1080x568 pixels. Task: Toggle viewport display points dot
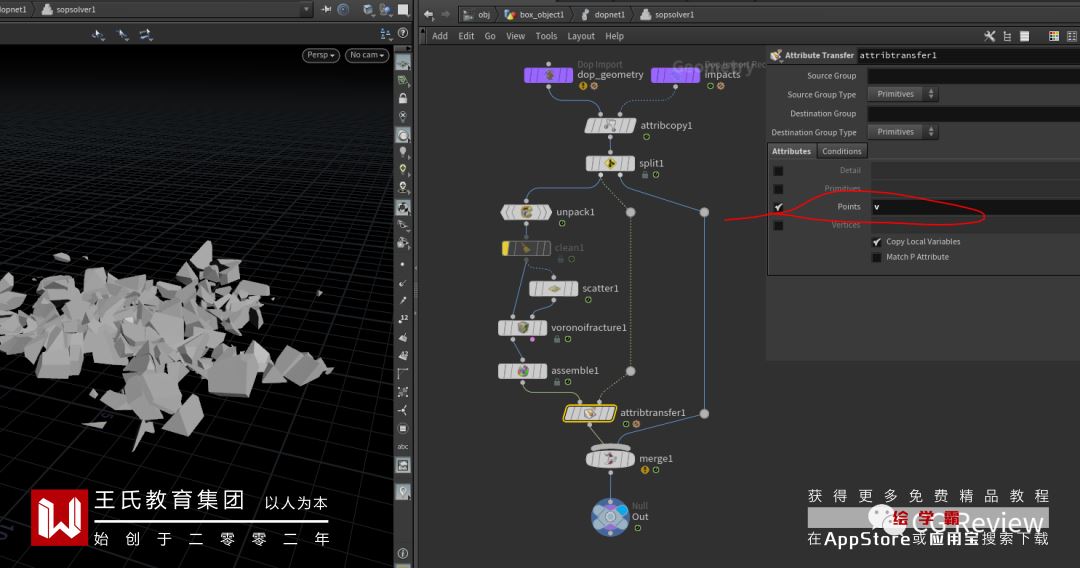tap(403, 264)
